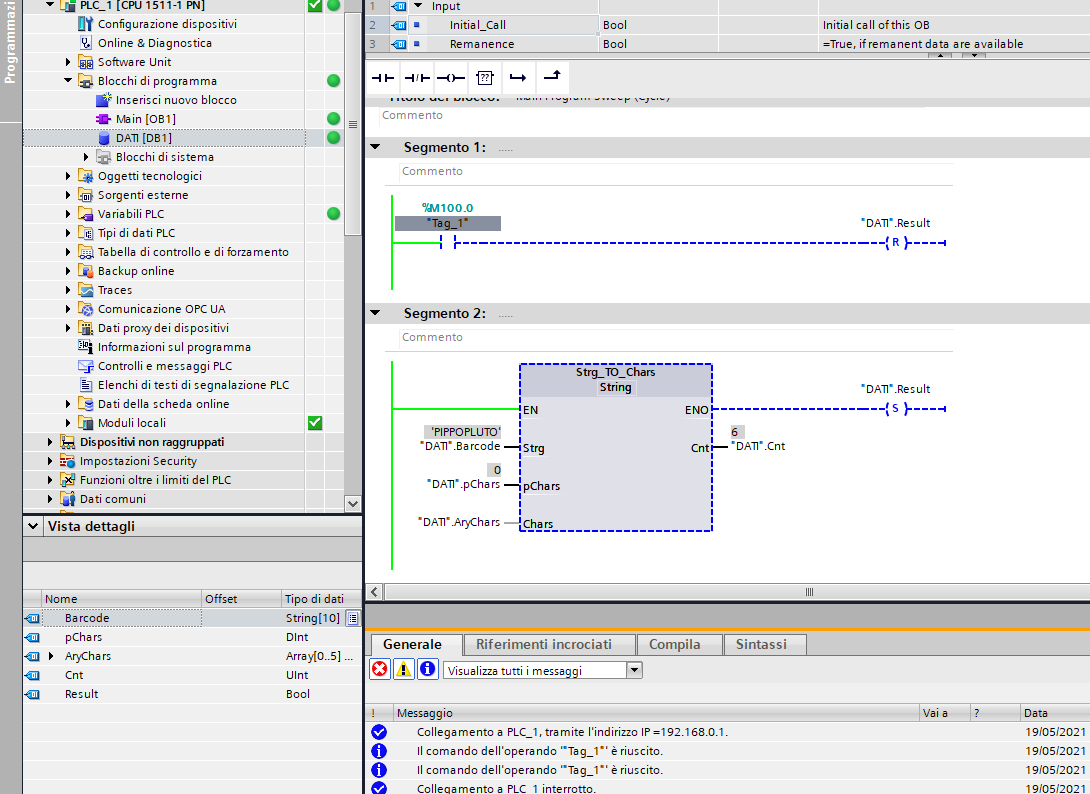The width and height of the screenshot is (1090, 794).
Task: Open Tabella di controllo e di forzamento
Action: click(x=193, y=252)
